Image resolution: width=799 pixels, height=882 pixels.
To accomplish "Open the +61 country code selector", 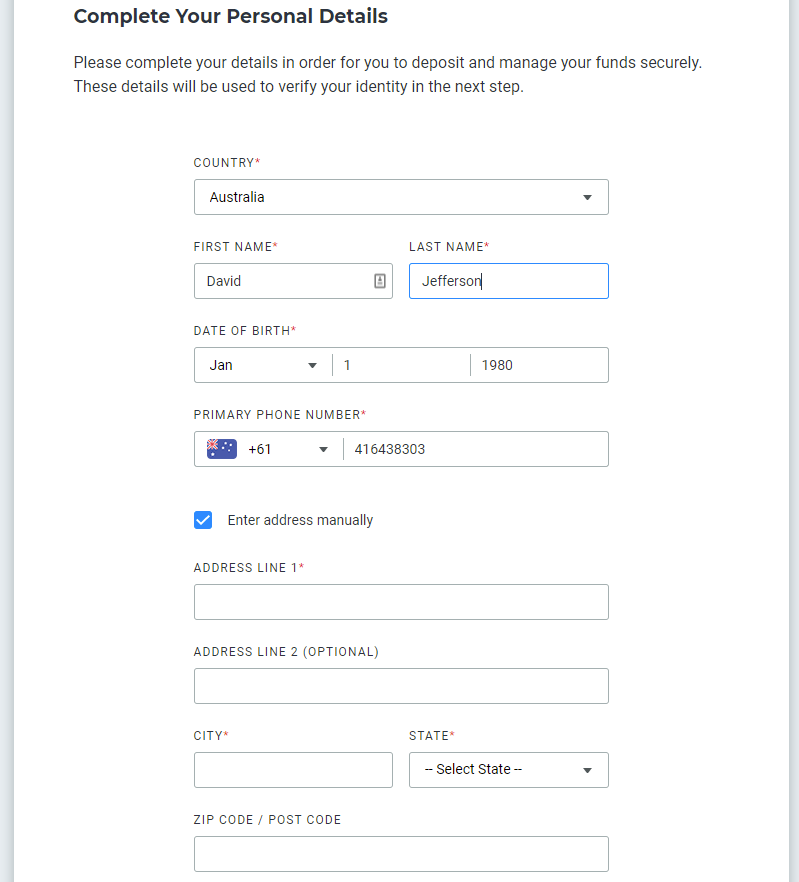I will point(268,449).
